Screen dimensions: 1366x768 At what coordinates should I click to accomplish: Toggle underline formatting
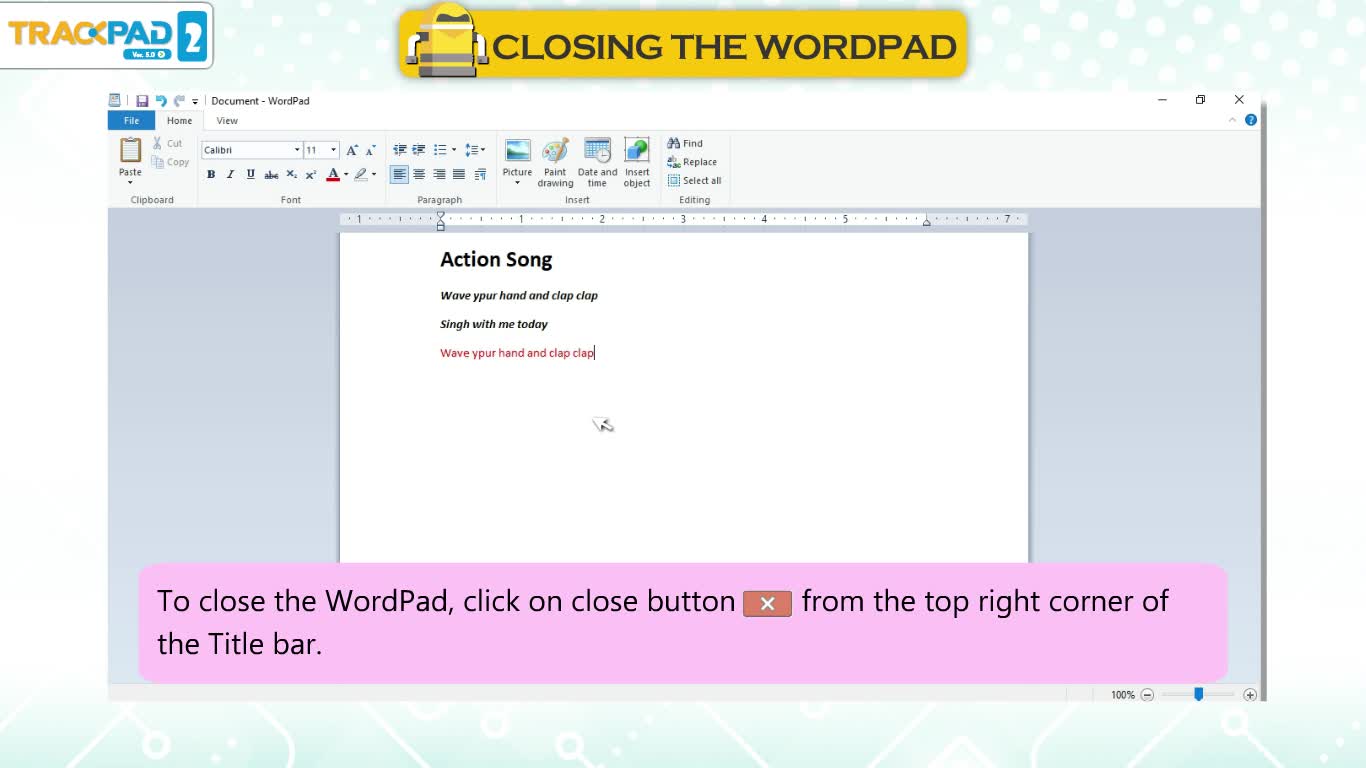250,174
